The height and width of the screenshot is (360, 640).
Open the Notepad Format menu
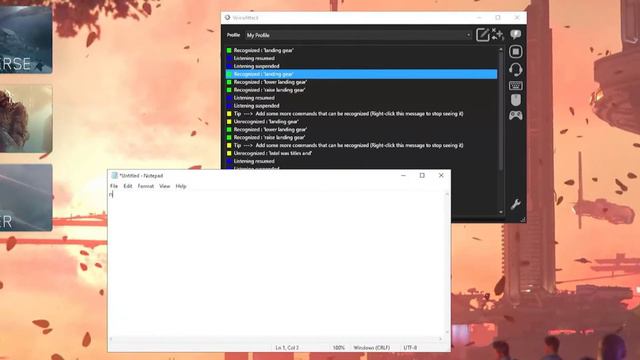point(146,186)
